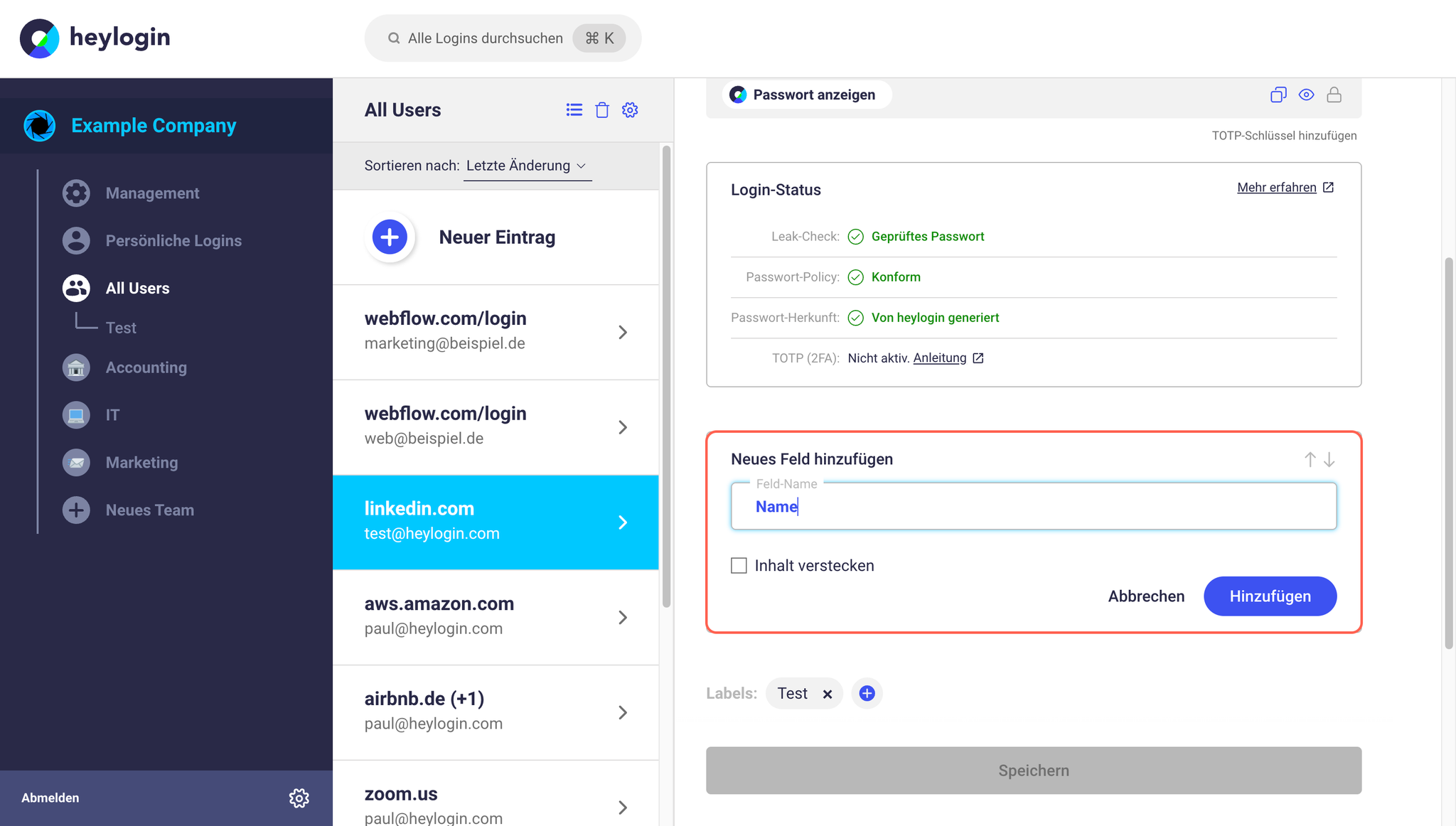Select All Users team in sidebar
Viewport: 1456px width, 826px height.
137,288
